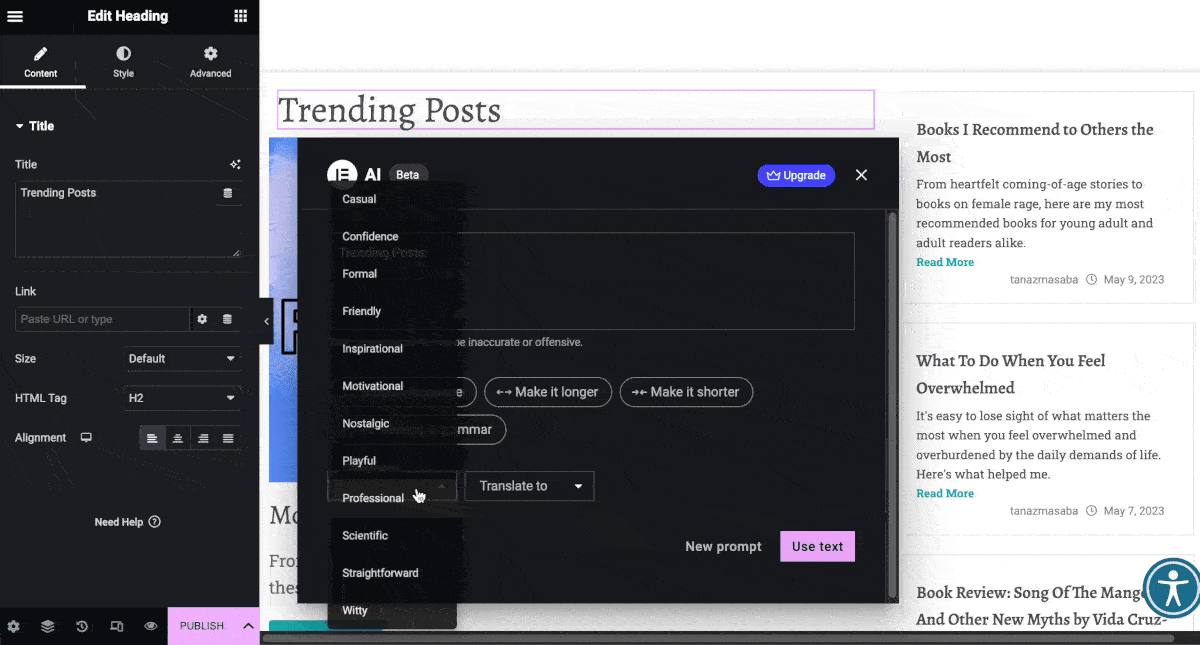Set alignment to left
Screen dimensions: 1200x645
[153, 438]
